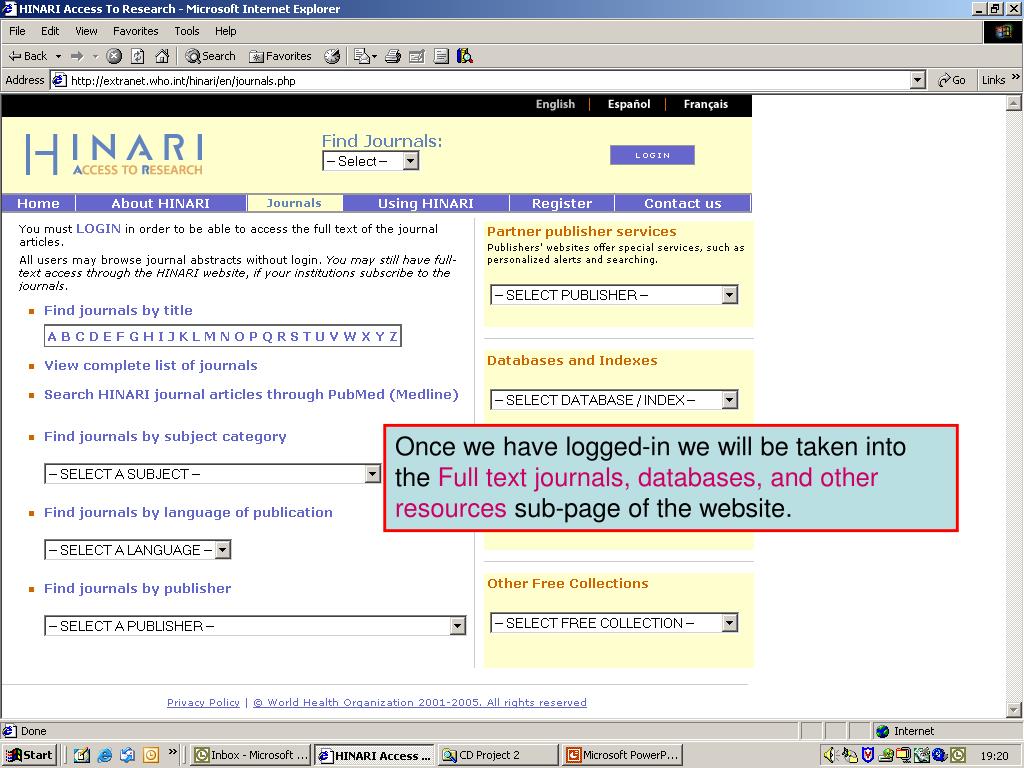Click the Refresh page icon
Viewport: 1024px width, 768px height.
[x=138, y=56]
